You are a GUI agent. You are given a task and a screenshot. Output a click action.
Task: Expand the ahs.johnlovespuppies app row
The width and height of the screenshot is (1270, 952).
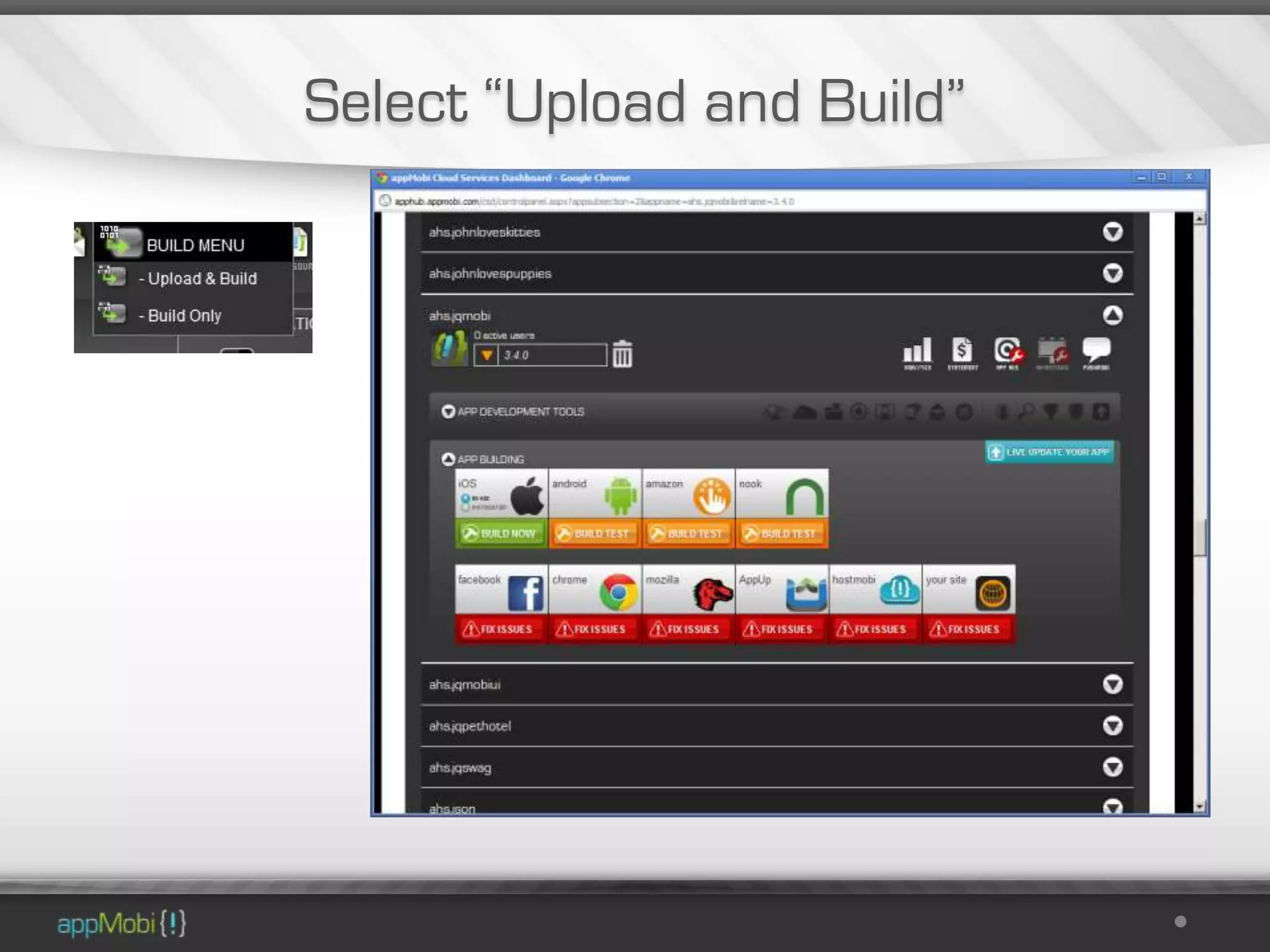tap(1112, 273)
